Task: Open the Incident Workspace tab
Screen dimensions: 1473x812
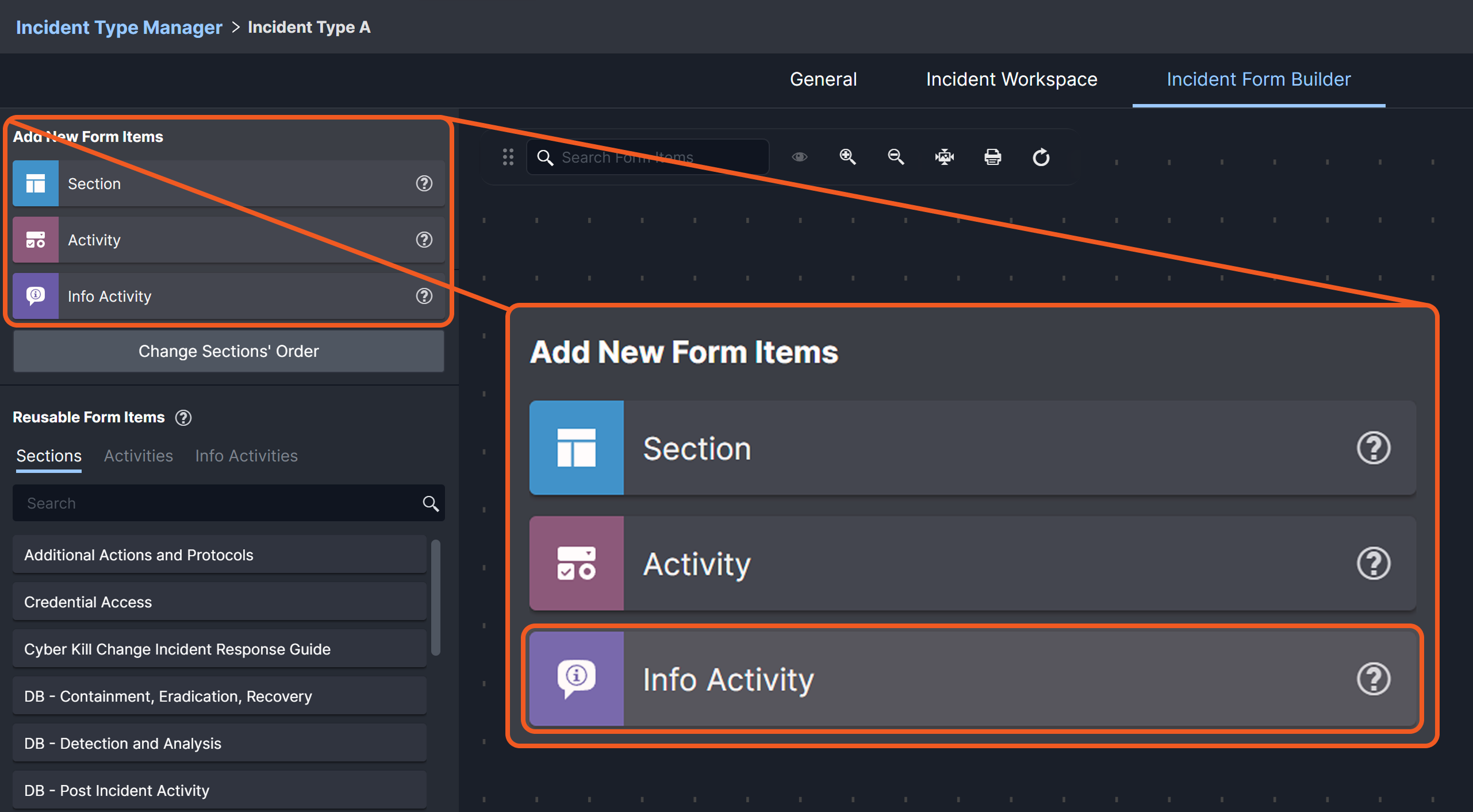Action: tap(1011, 79)
